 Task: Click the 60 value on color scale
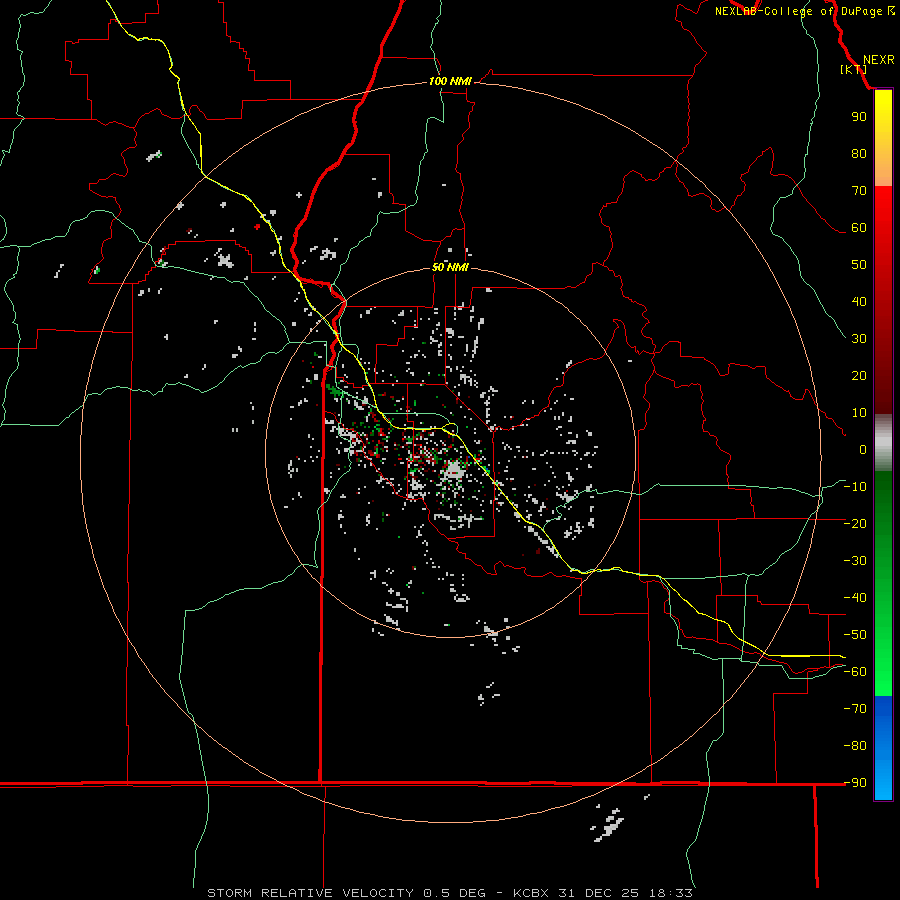pyautogui.click(x=859, y=227)
